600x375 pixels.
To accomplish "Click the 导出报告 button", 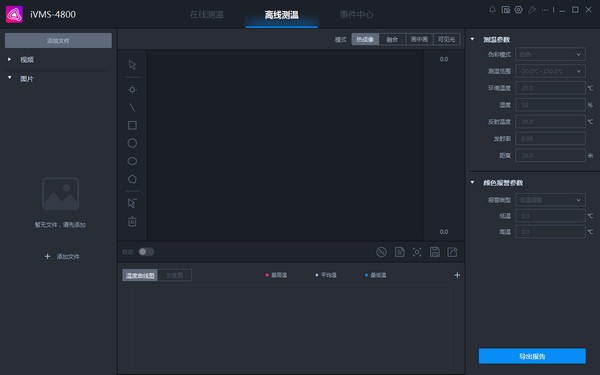I will 532,356.
